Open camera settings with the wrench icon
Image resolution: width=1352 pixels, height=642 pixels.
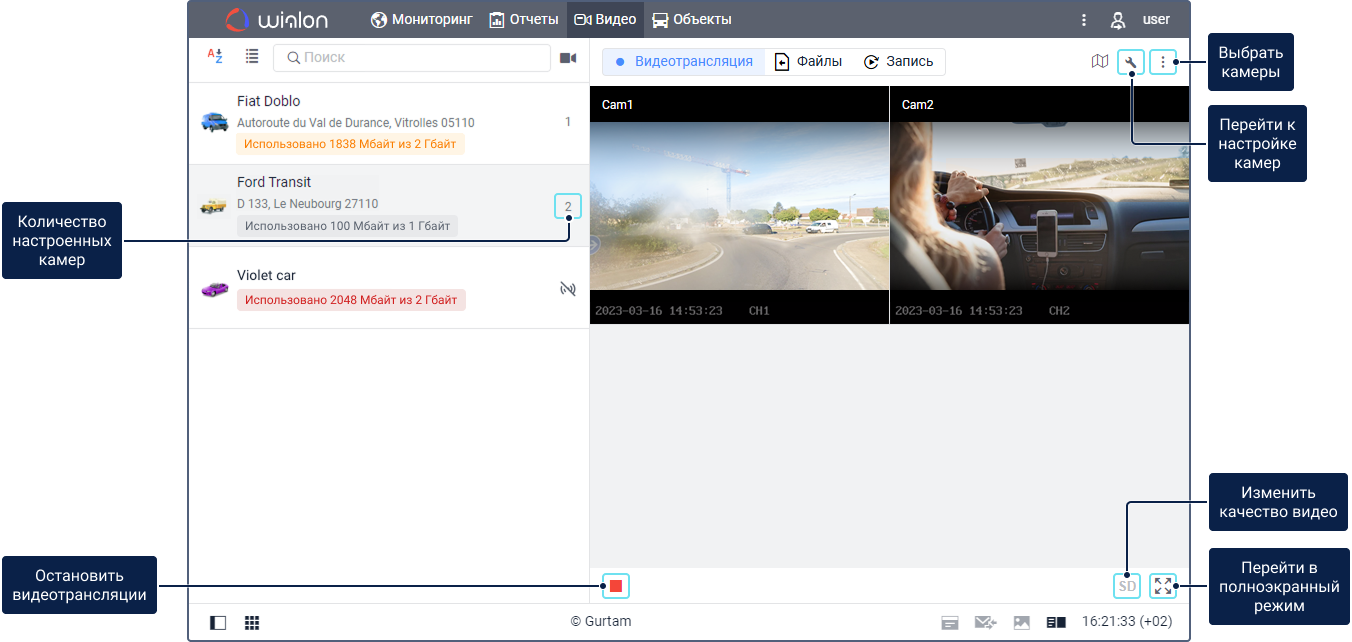click(1131, 62)
